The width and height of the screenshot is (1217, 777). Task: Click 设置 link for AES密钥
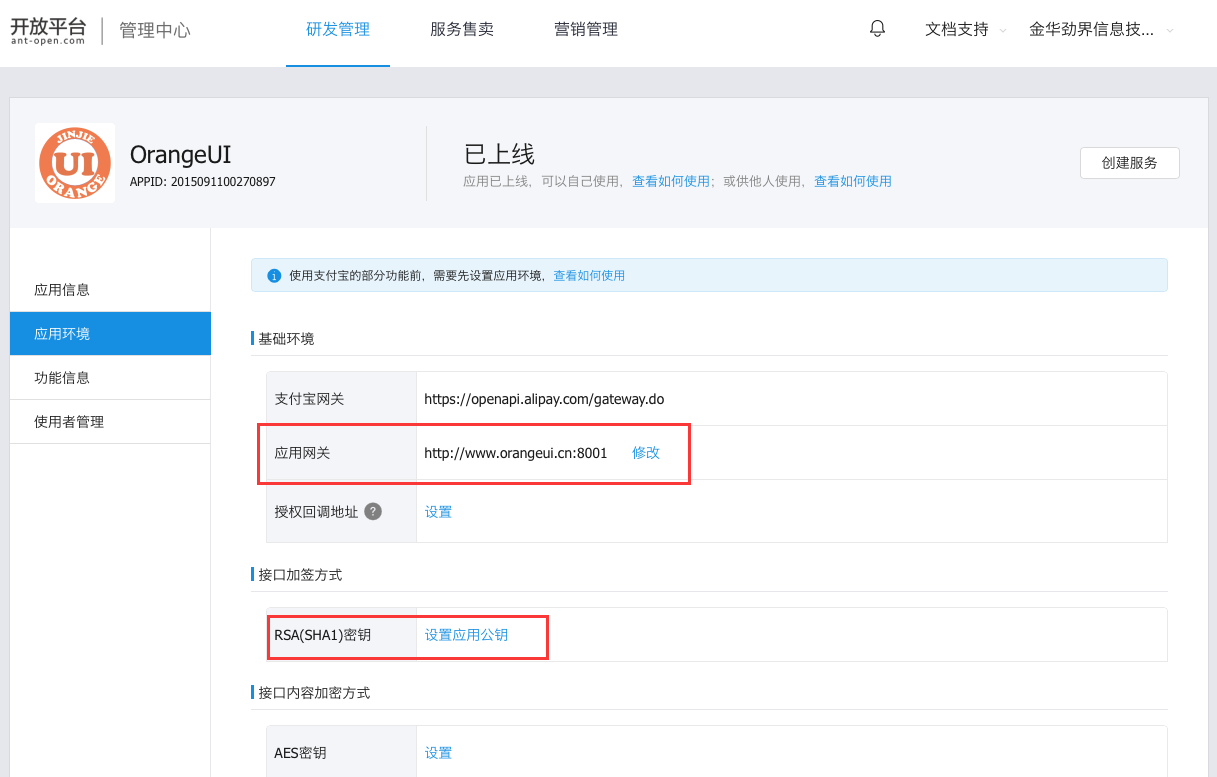tap(438, 753)
